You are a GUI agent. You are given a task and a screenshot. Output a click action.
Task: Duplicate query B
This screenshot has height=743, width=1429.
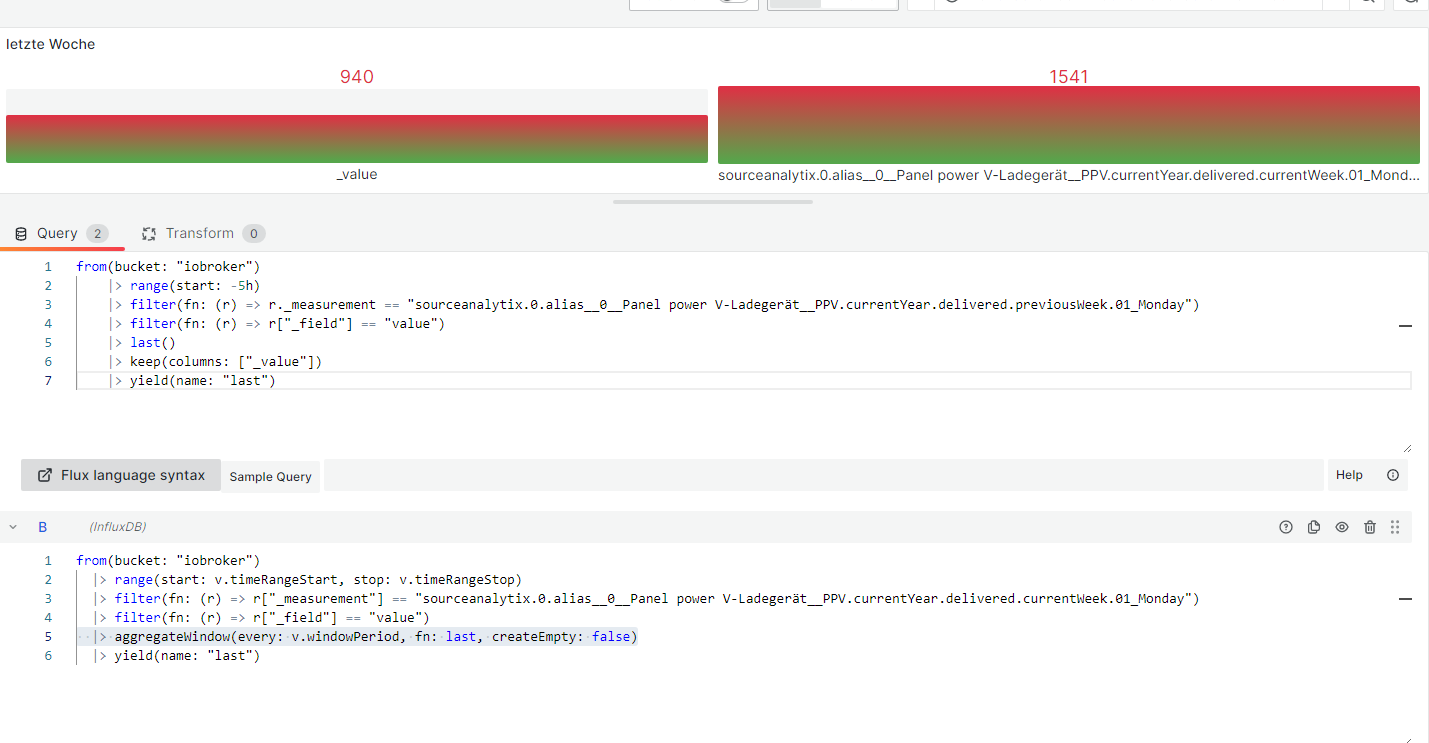(1314, 527)
